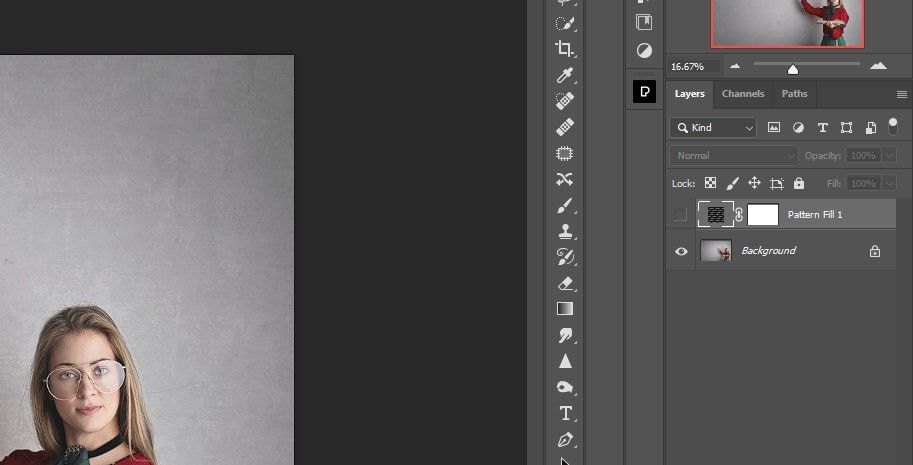Select the Brush tool
913x465 pixels.
point(565,205)
